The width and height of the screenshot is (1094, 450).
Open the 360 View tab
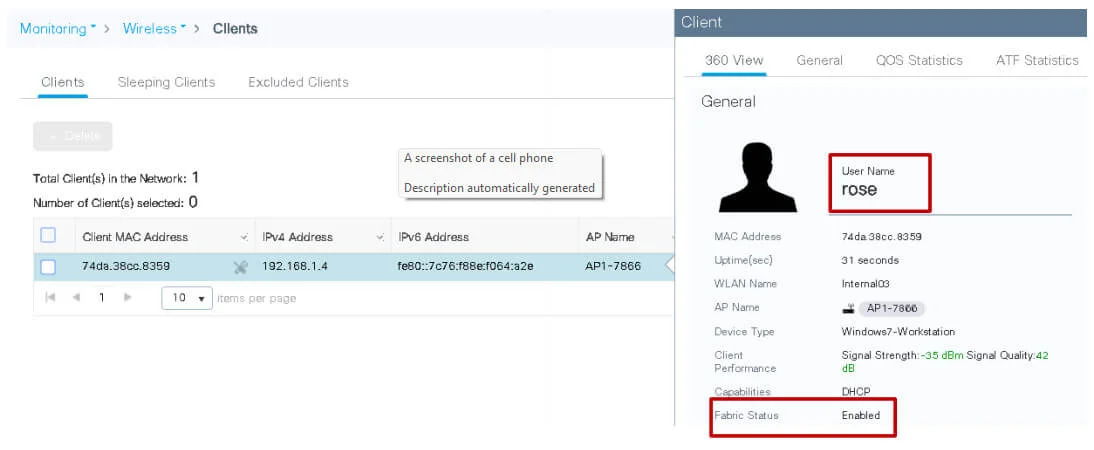click(x=734, y=61)
